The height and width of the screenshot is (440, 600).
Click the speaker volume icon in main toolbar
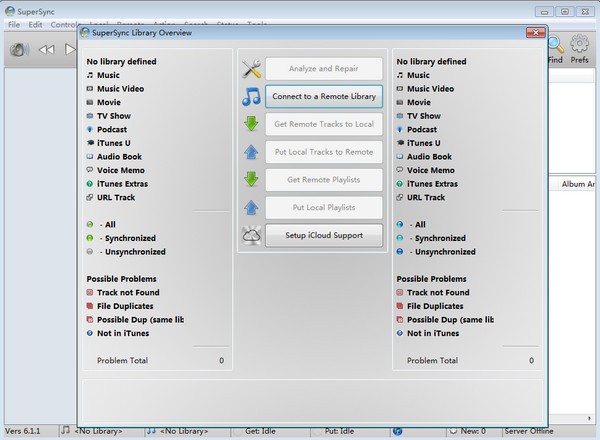(x=19, y=50)
